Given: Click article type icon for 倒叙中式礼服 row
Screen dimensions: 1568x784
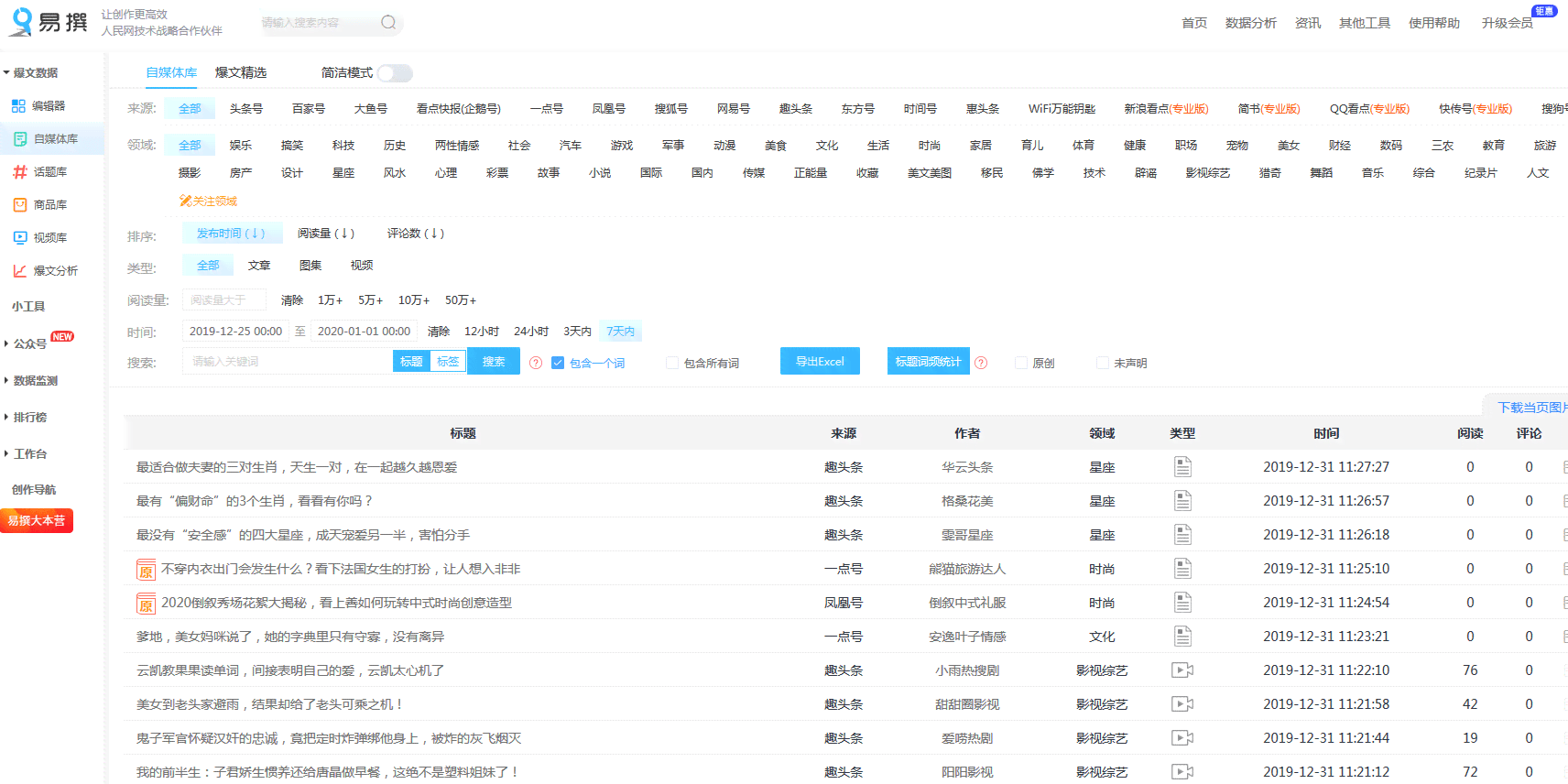Looking at the screenshot, I should coord(1182,603).
